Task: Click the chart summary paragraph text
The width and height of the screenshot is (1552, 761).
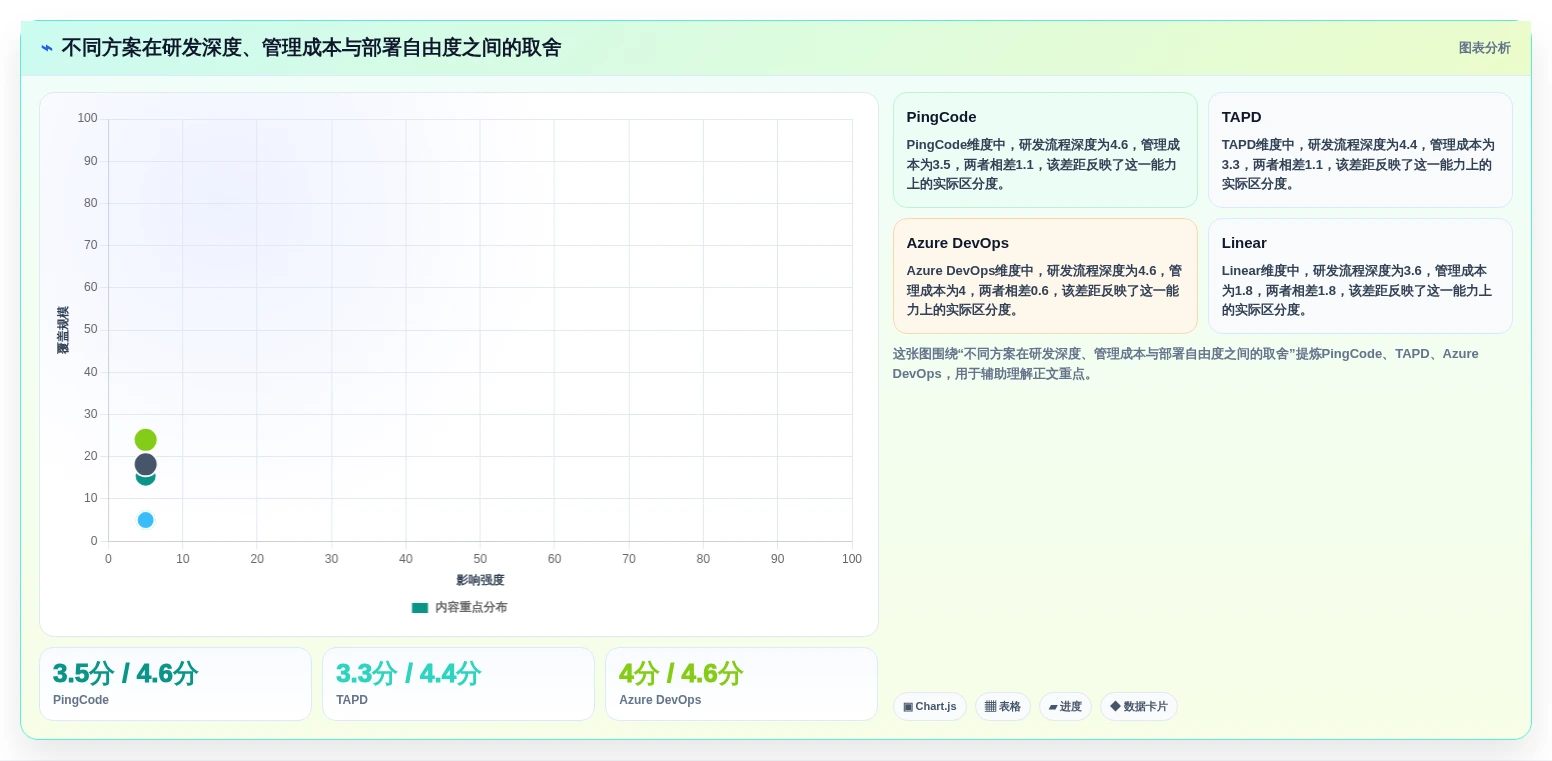Action: pyautogui.click(x=1185, y=364)
